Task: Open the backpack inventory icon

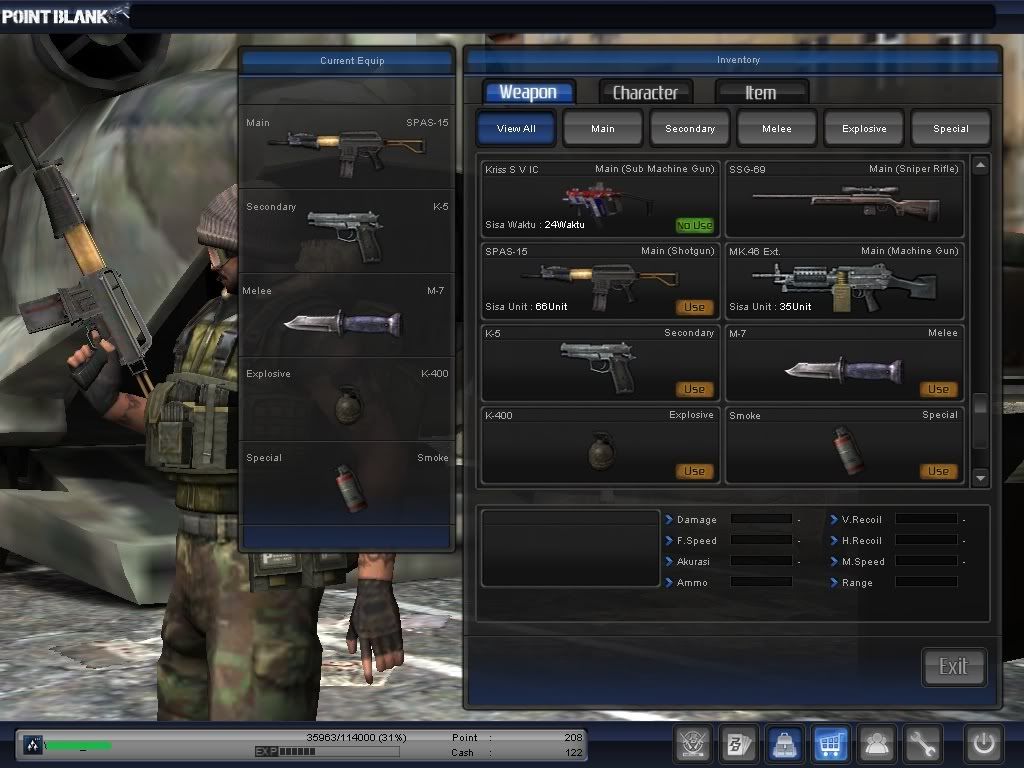Action: tap(784, 744)
